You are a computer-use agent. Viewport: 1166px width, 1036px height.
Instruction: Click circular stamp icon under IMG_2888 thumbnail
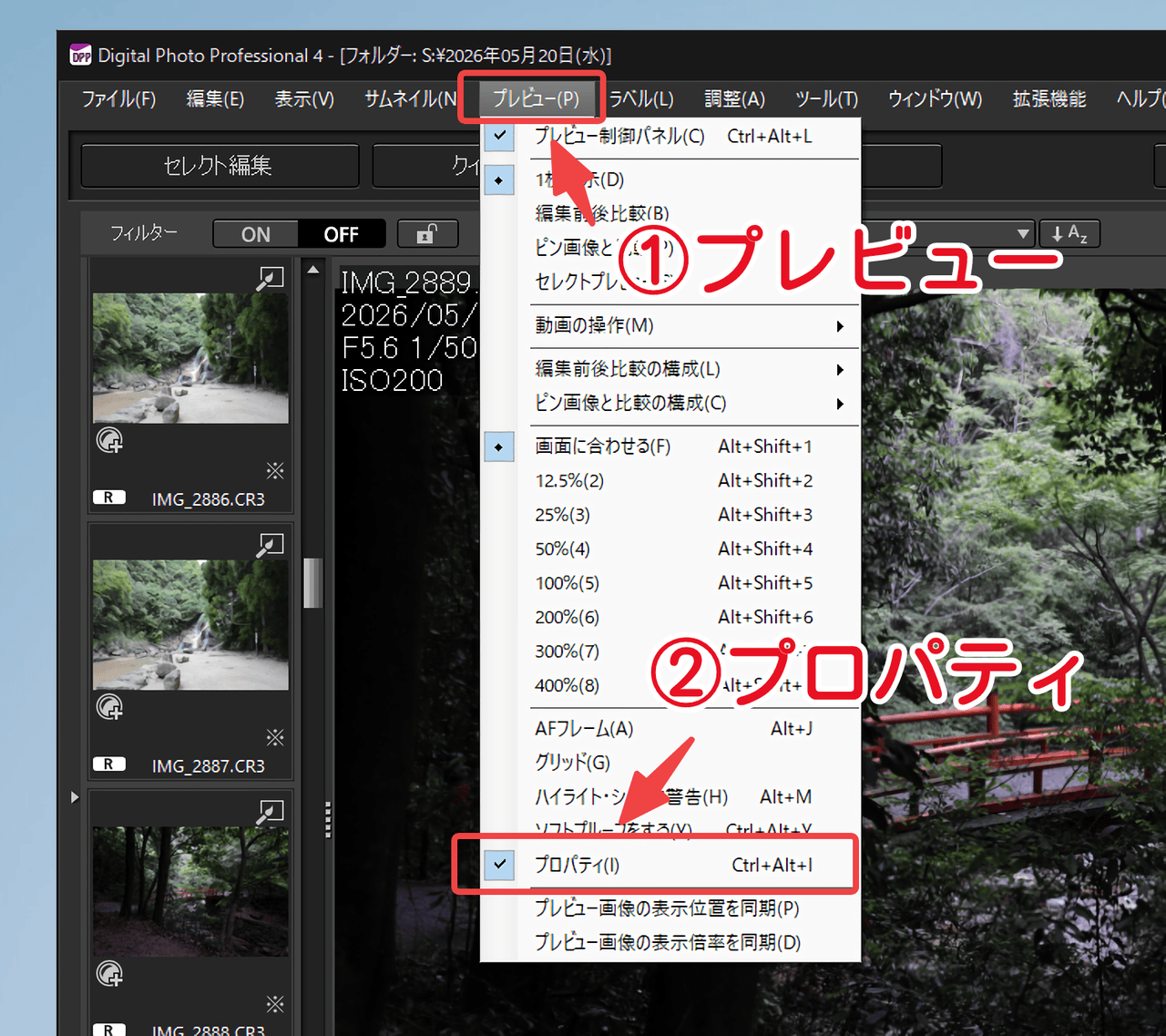109,975
